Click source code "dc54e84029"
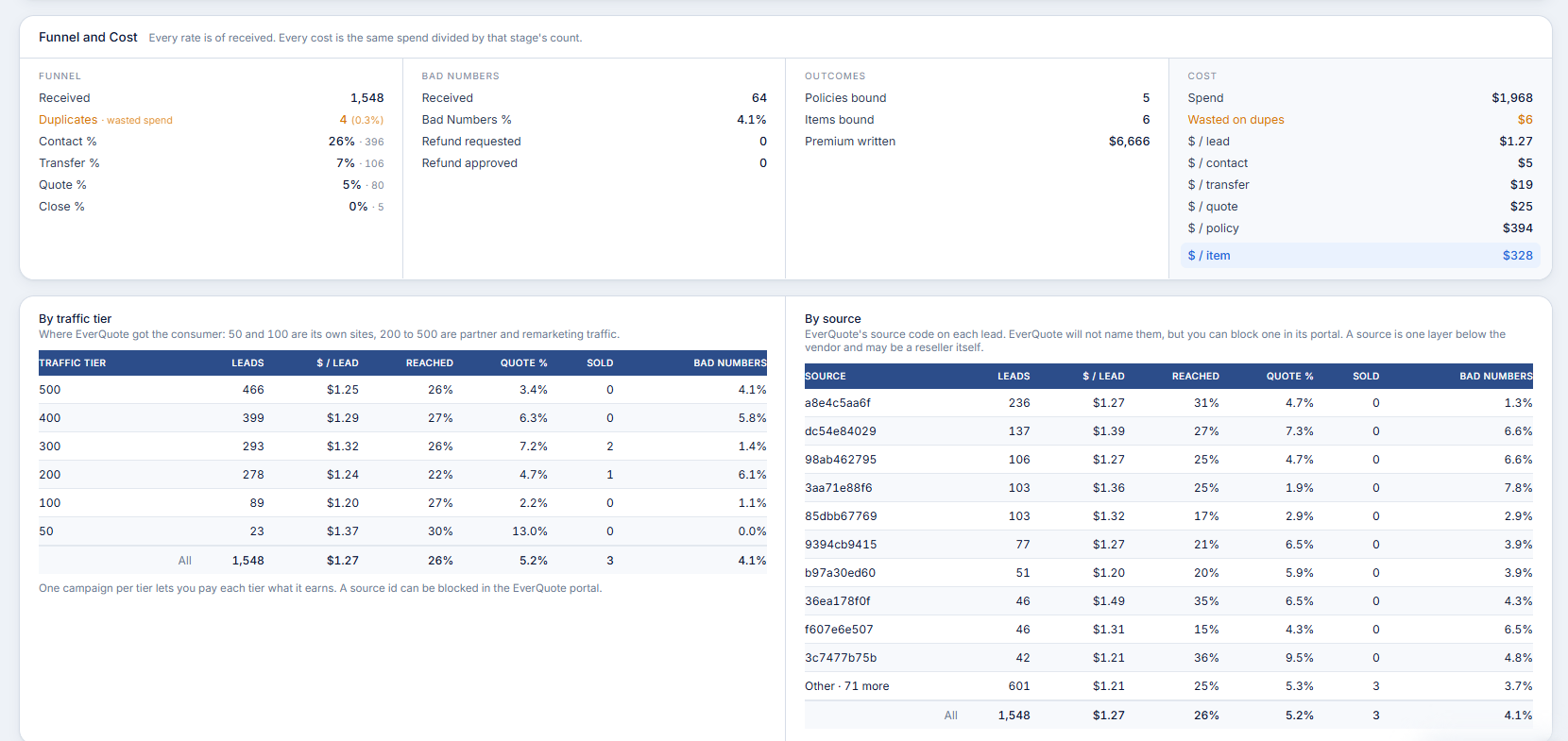This screenshot has height=741, width=1568. click(841, 431)
